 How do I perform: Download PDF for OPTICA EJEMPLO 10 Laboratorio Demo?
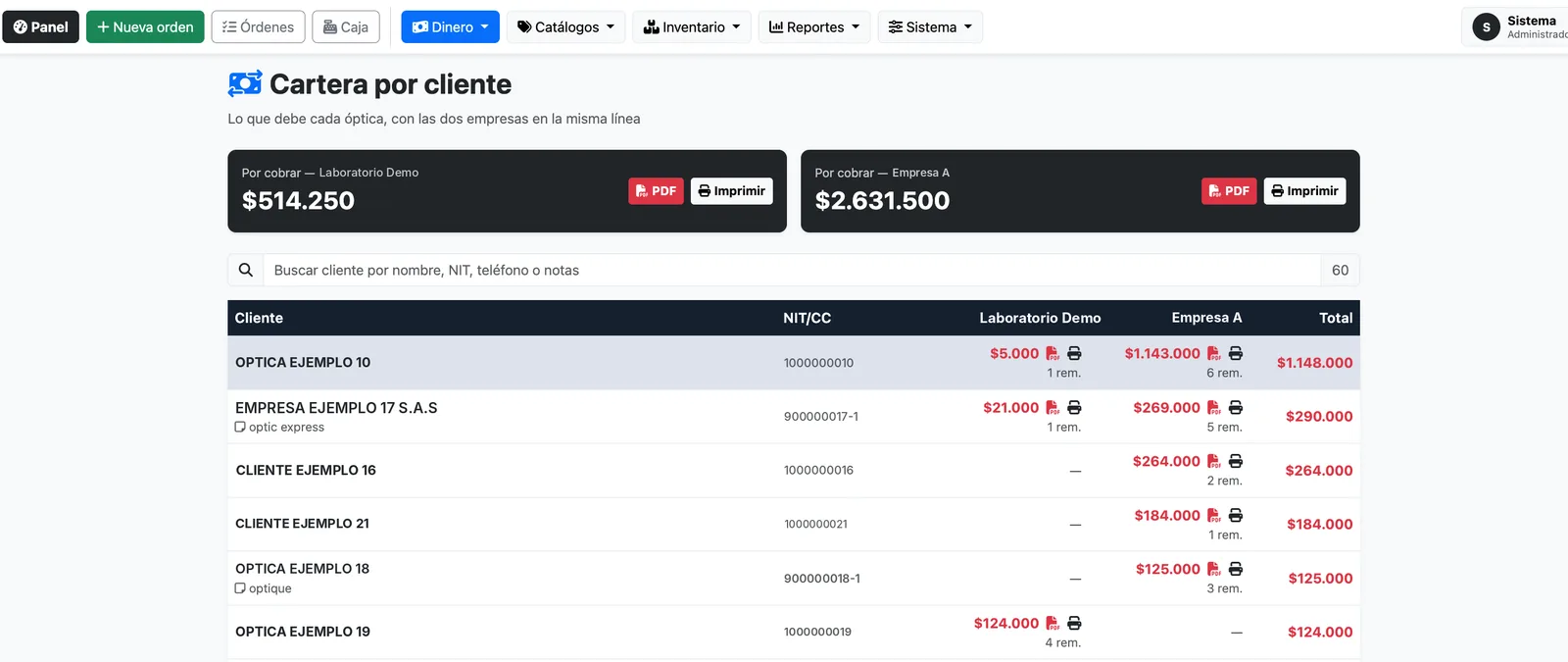coord(1053,353)
